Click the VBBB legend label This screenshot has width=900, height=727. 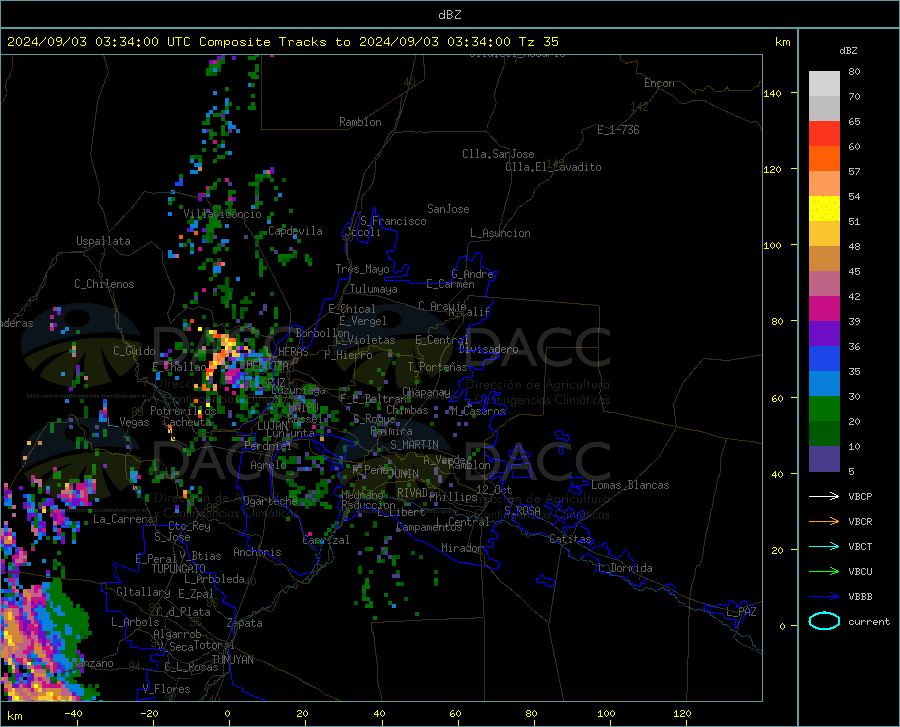[x=860, y=597]
